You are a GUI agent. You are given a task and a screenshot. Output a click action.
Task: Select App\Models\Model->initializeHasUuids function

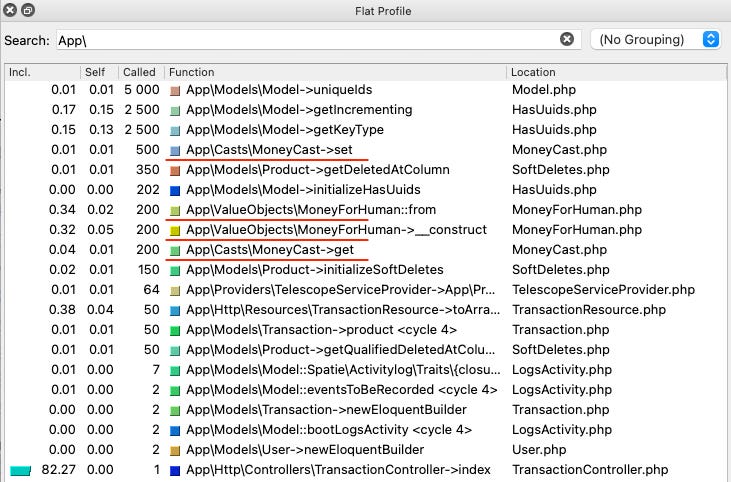tap(303, 190)
